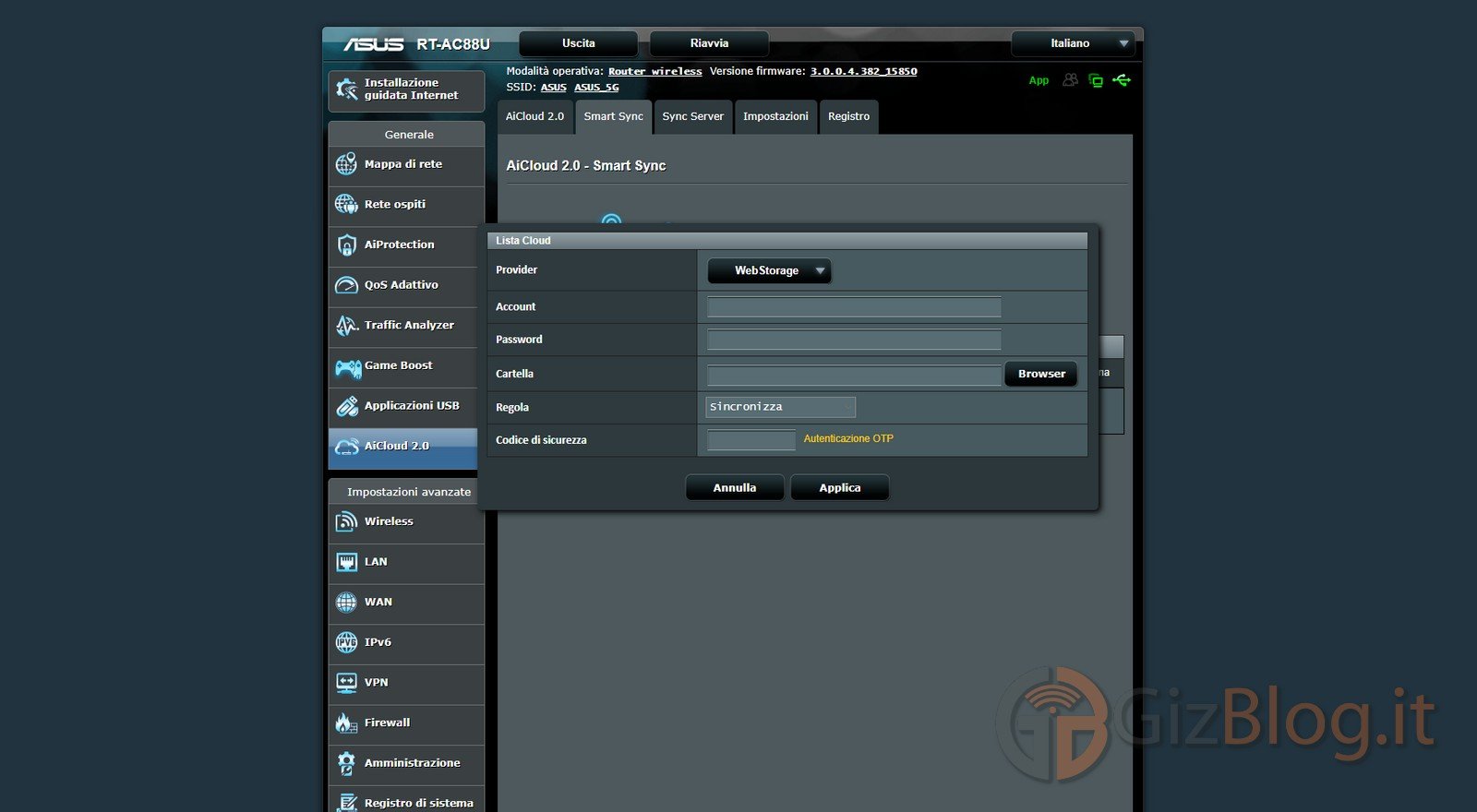
Task: Switch to the Sync Server tab
Action: [692, 117]
